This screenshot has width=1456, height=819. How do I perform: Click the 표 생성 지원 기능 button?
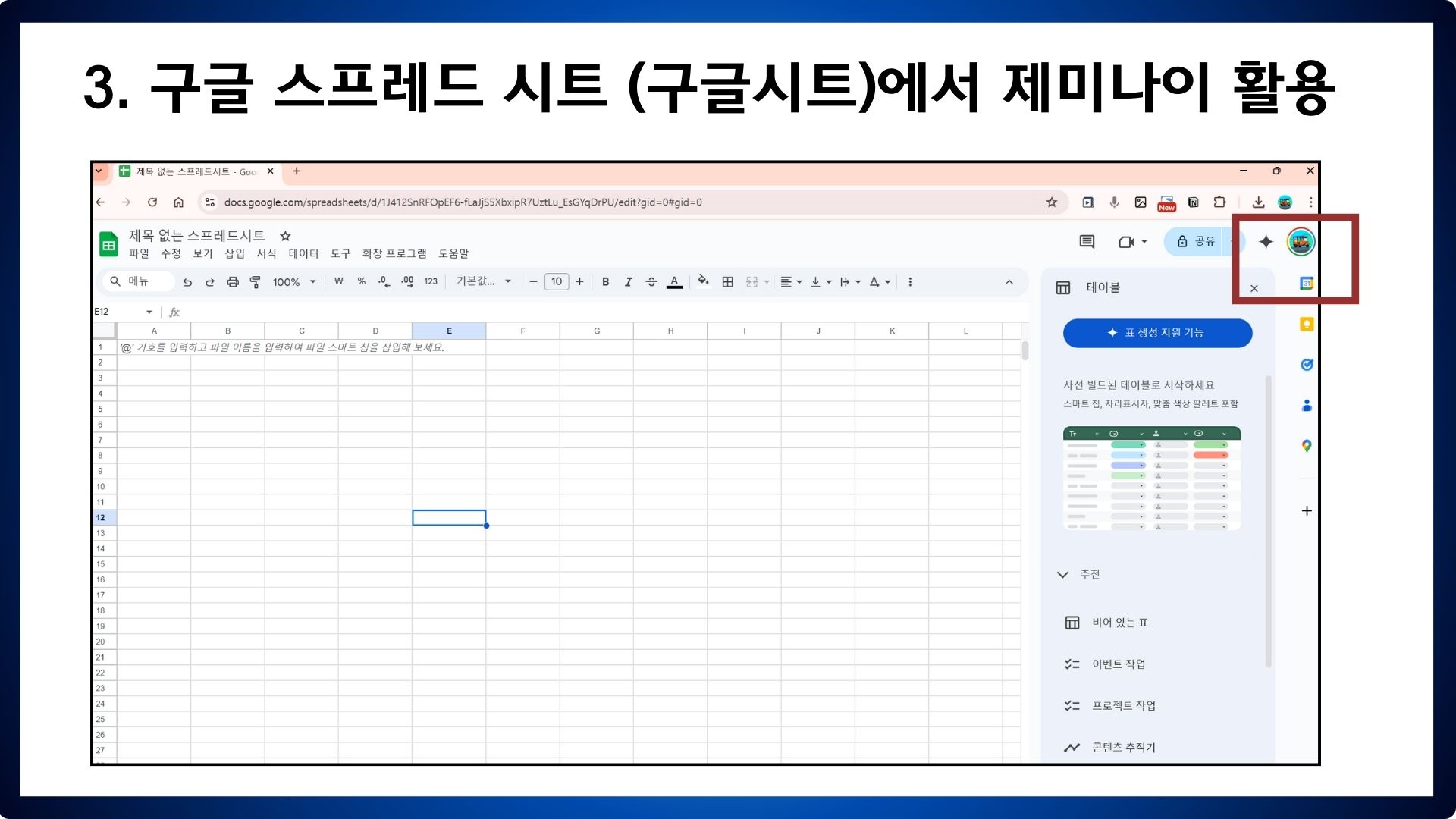(x=1157, y=333)
